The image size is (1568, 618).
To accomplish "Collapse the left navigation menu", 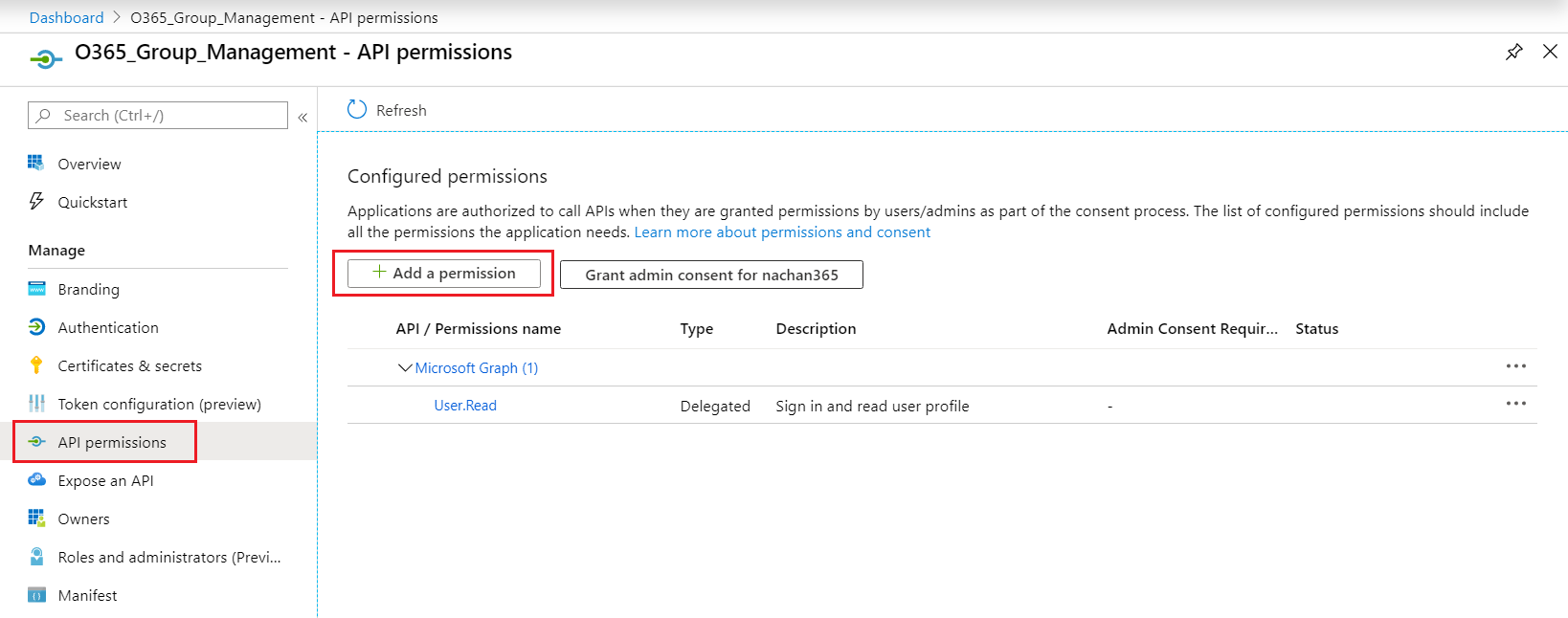I will click(x=302, y=117).
